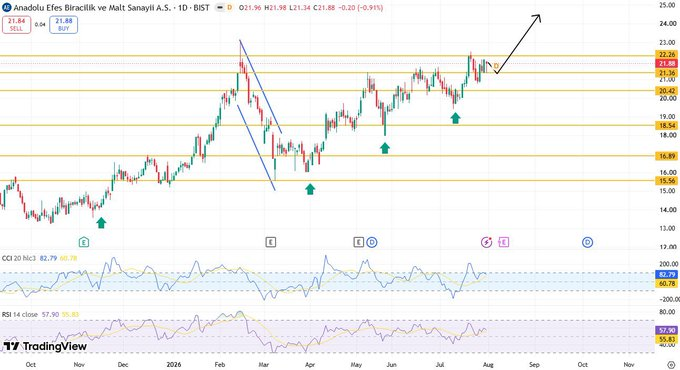Click the 13.00 price axis label

click(667, 228)
